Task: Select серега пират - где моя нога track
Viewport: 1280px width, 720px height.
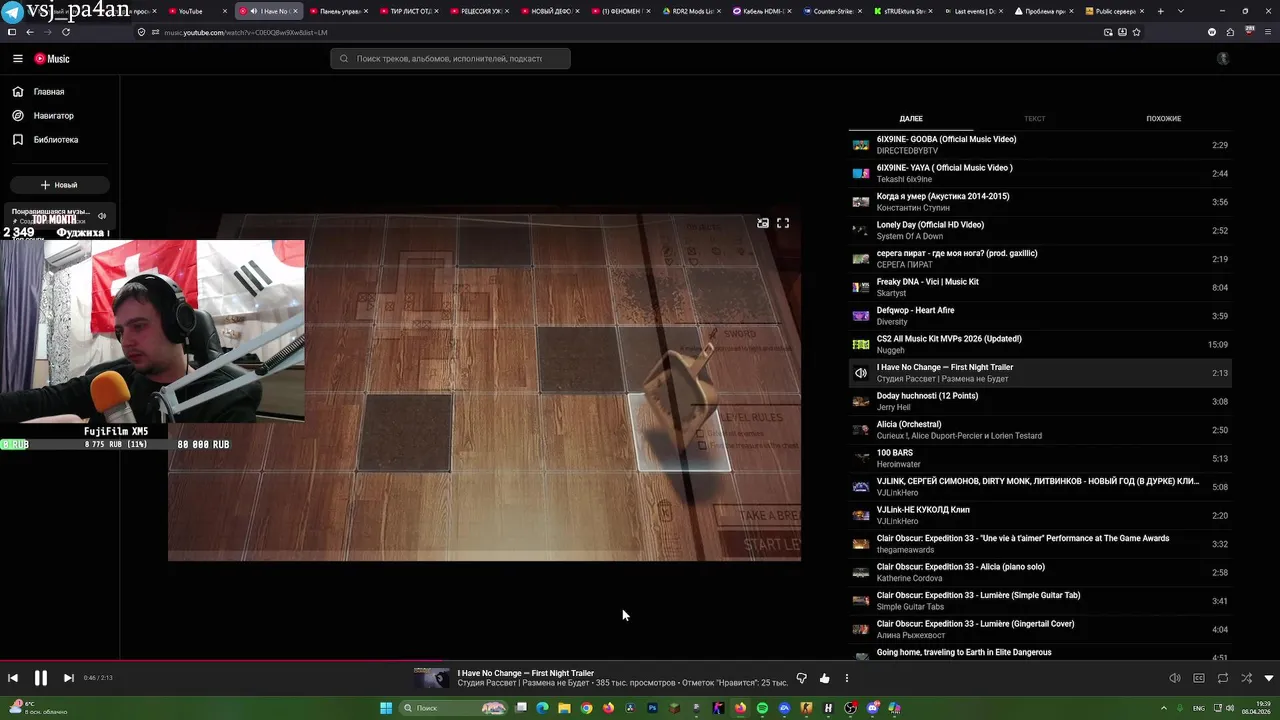Action: [x=1040, y=259]
